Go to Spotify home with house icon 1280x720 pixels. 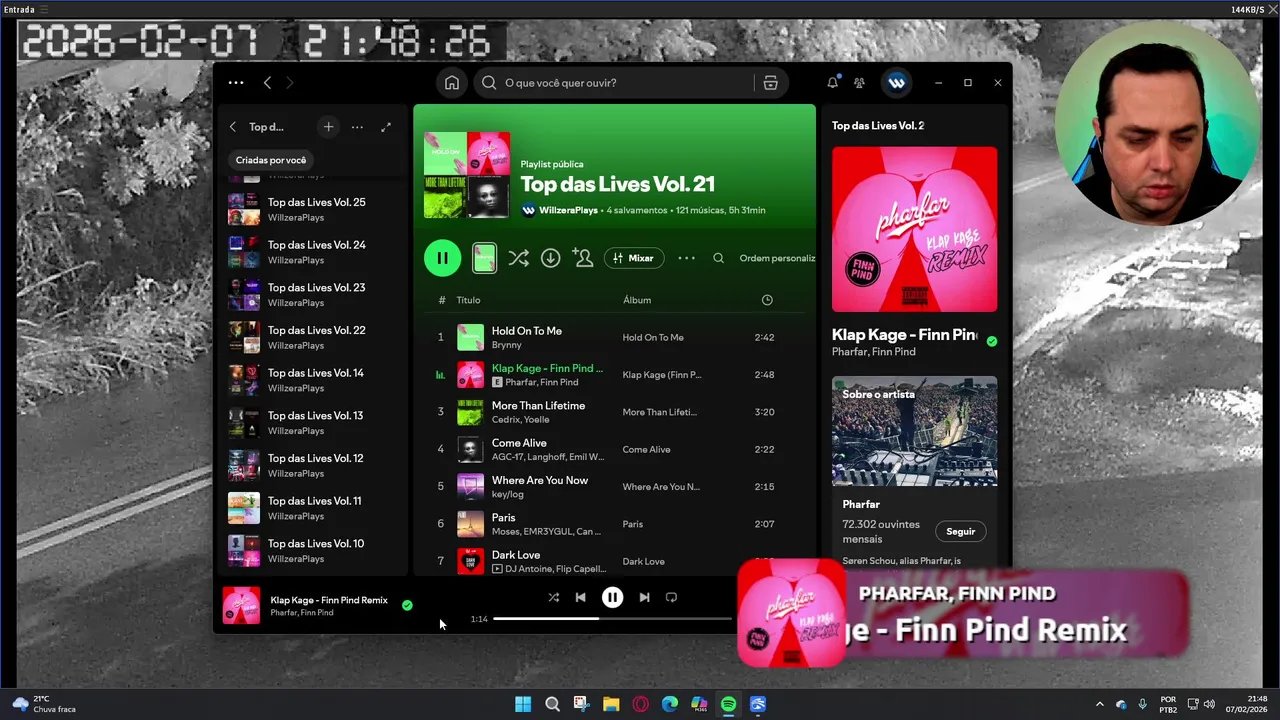452,83
